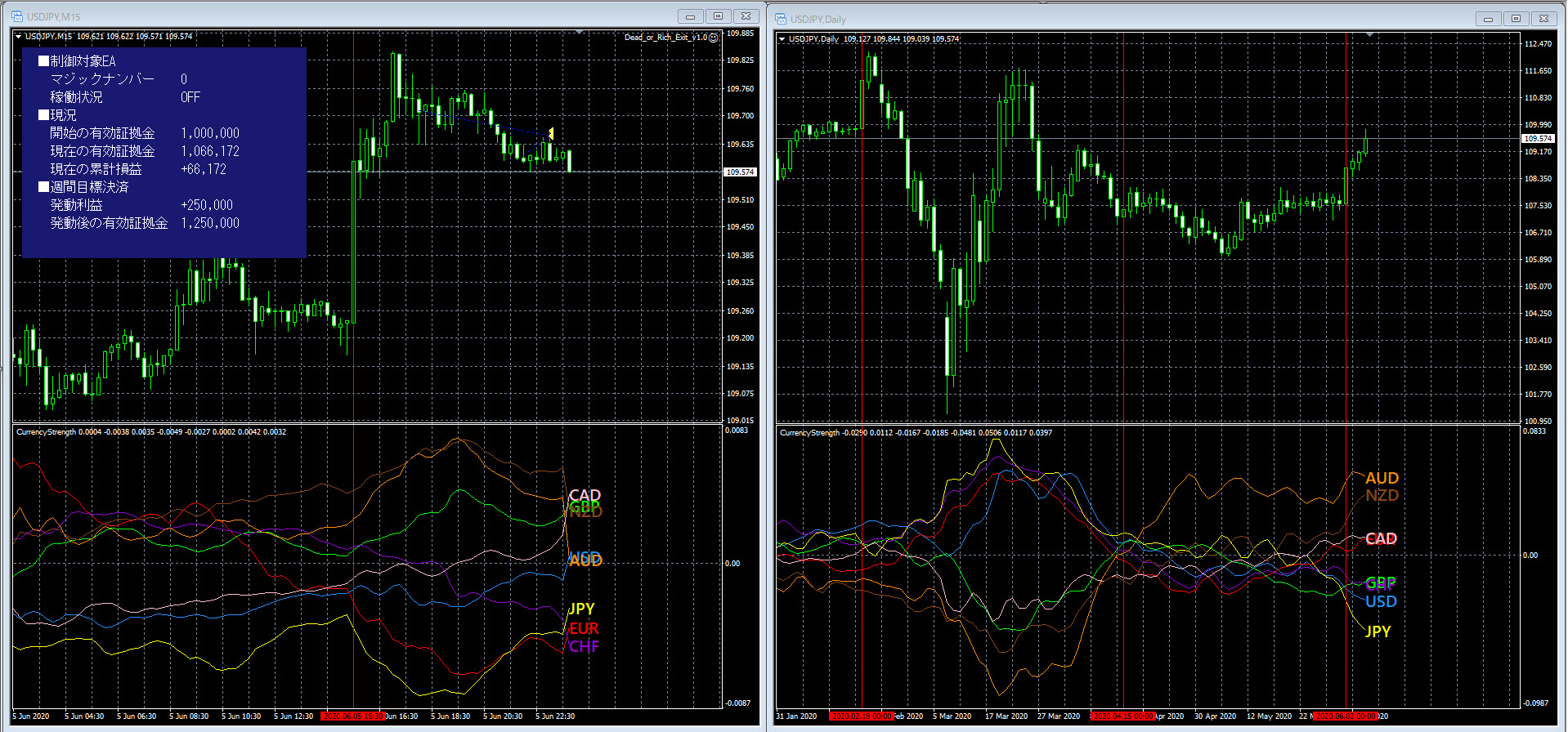Click the CAD label in M15 CurrencyStrength
This screenshot has height=732, width=1568.
[x=585, y=495]
